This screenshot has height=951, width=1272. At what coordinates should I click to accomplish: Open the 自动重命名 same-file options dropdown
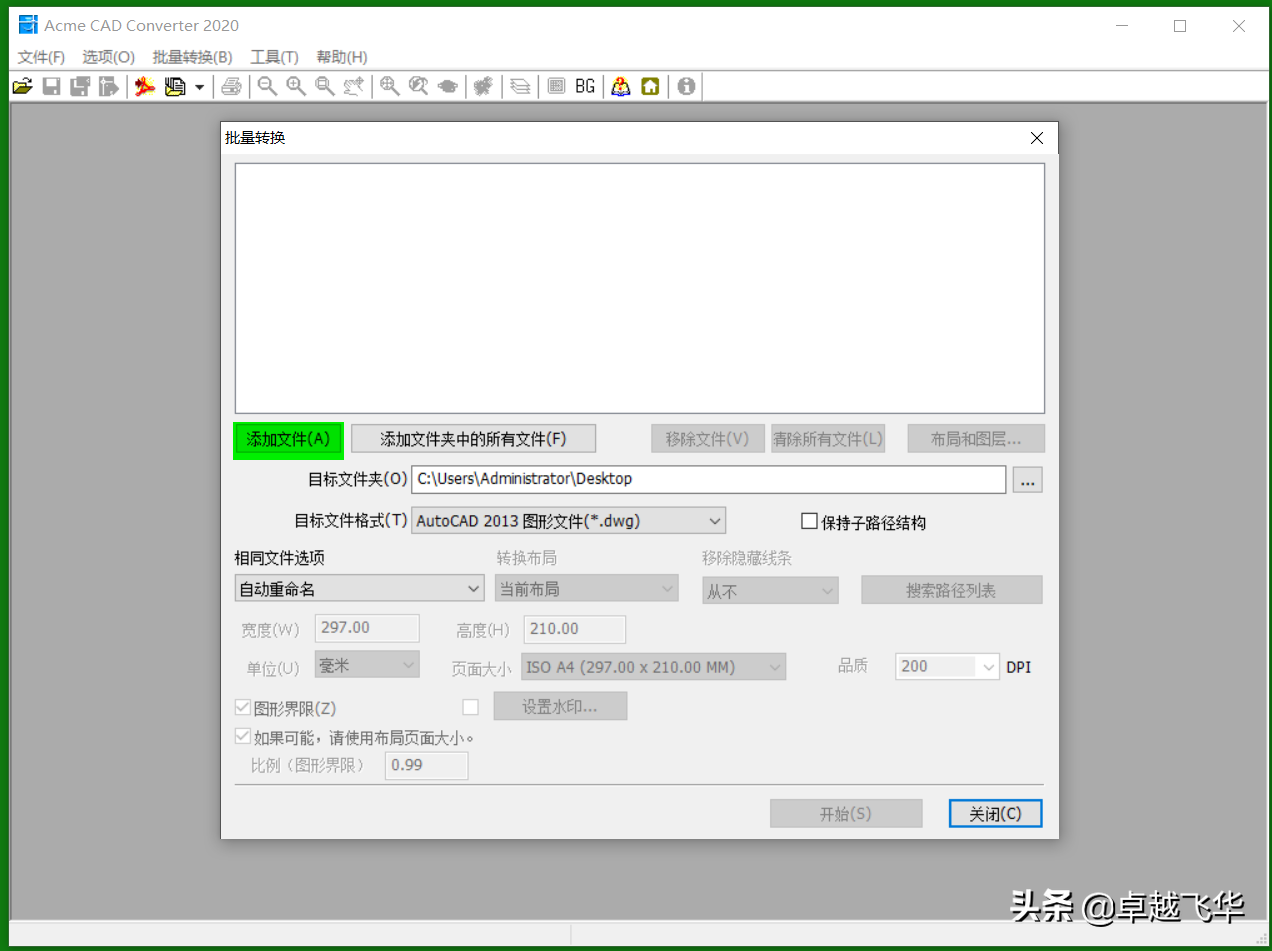[x=360, y=589]
